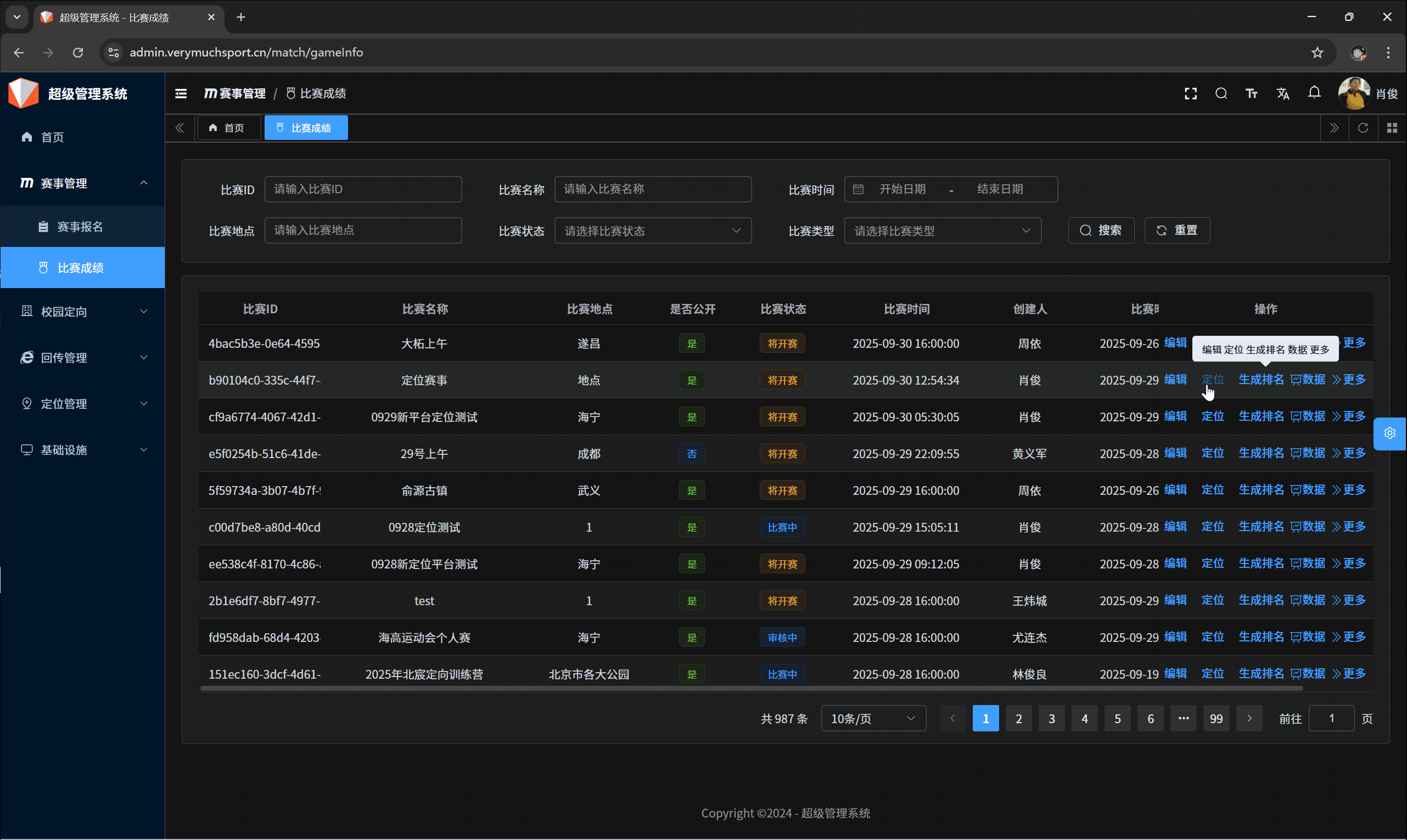
Task: Open notifications bell icon
Action: (x=1314, y=92)
